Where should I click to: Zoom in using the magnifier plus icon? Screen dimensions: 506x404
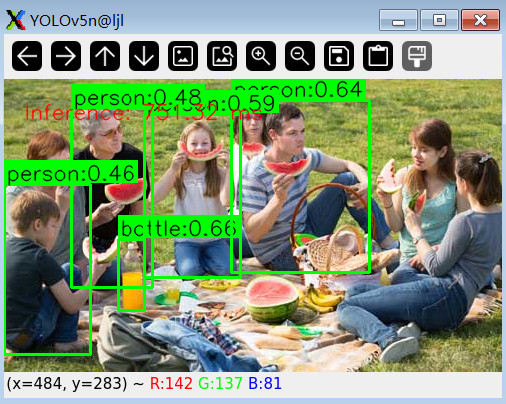(261, 56)
